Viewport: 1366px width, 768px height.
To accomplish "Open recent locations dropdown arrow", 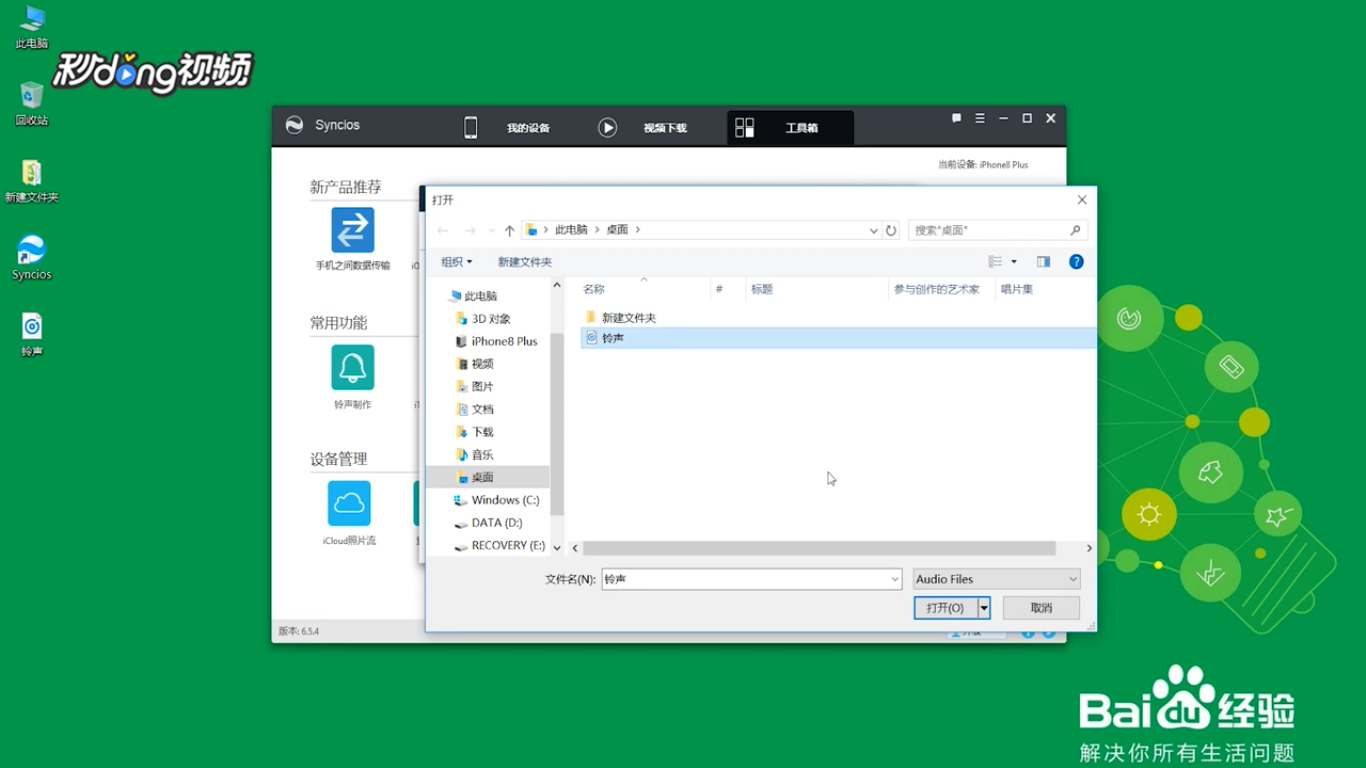I will point(491,231).
